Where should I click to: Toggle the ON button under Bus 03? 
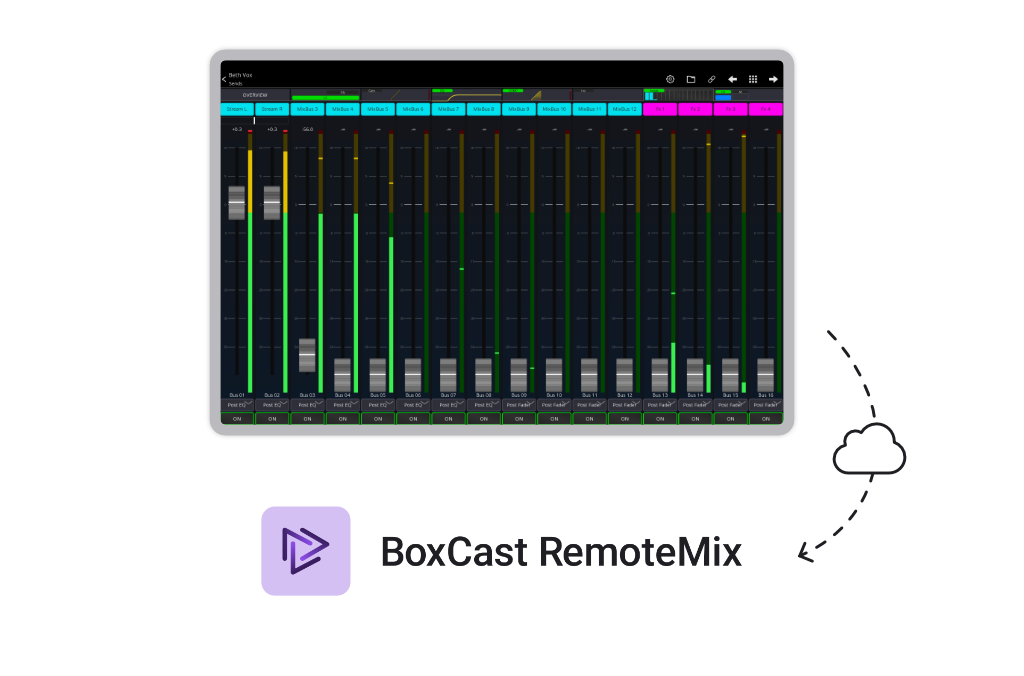pyautogui.click(x=308, y=419)
